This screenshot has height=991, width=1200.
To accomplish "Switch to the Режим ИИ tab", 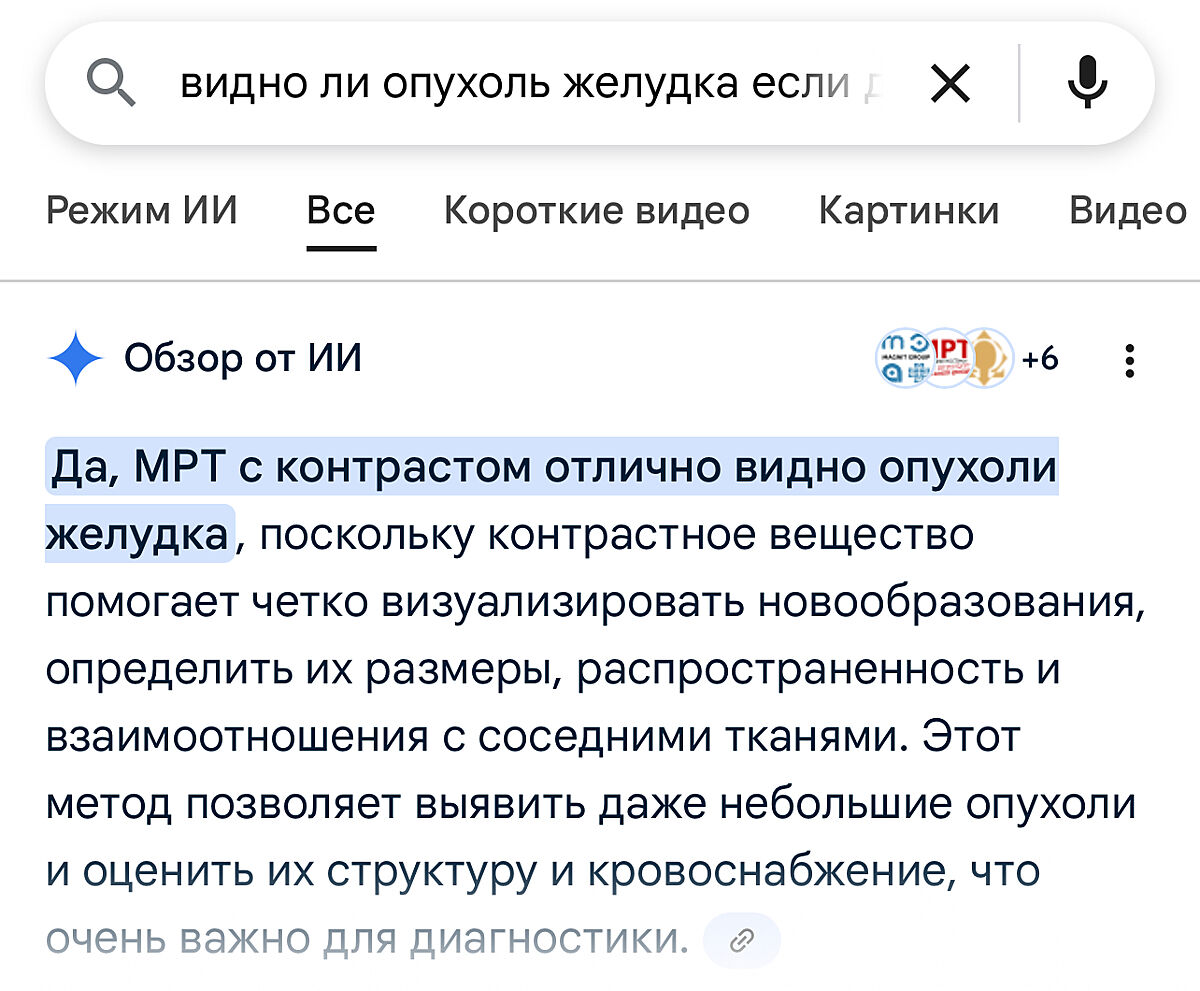I will [x=142, y=211].
